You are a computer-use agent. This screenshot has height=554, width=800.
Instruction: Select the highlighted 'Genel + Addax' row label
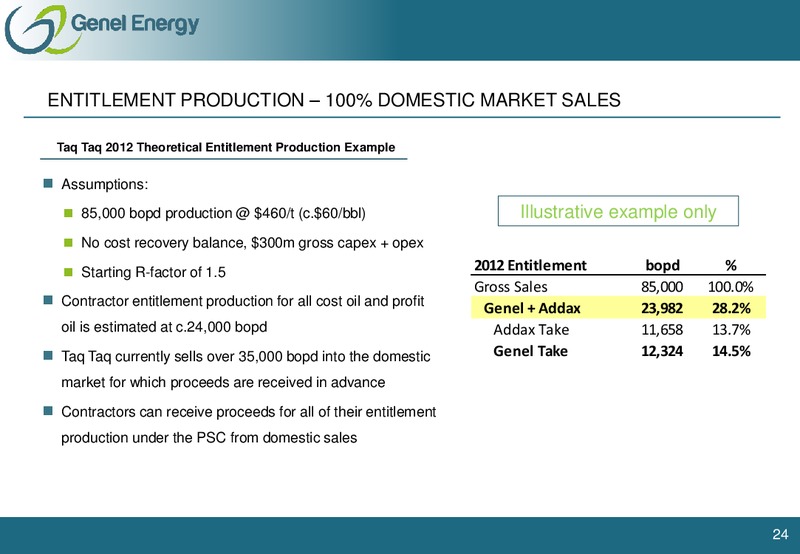[532, 308]
